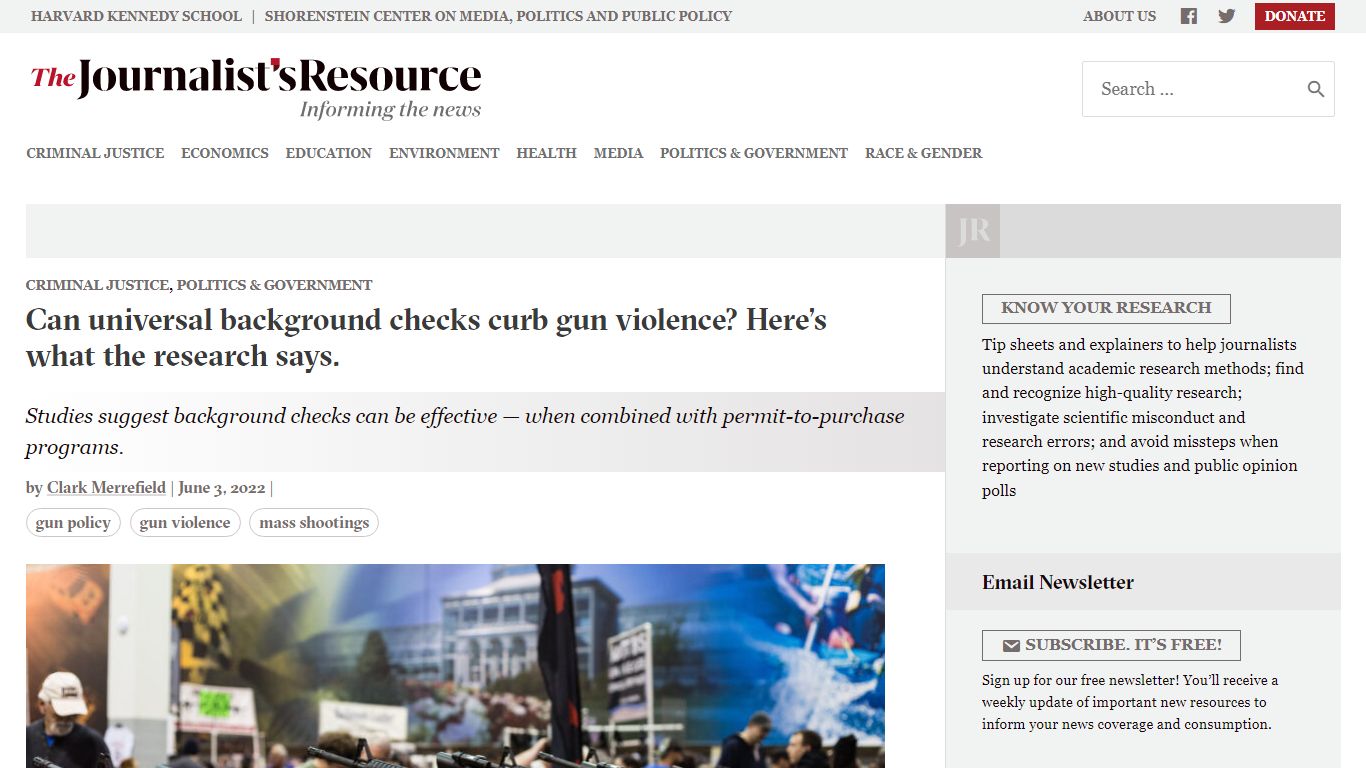Click the gun show article photo
1366x768 pixels.
(x=455, y=666)
